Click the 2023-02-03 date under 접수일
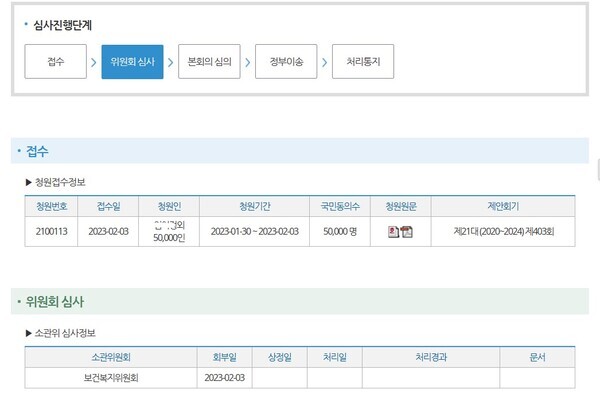Viewport: 600px width, 393px height. [108, 232]
